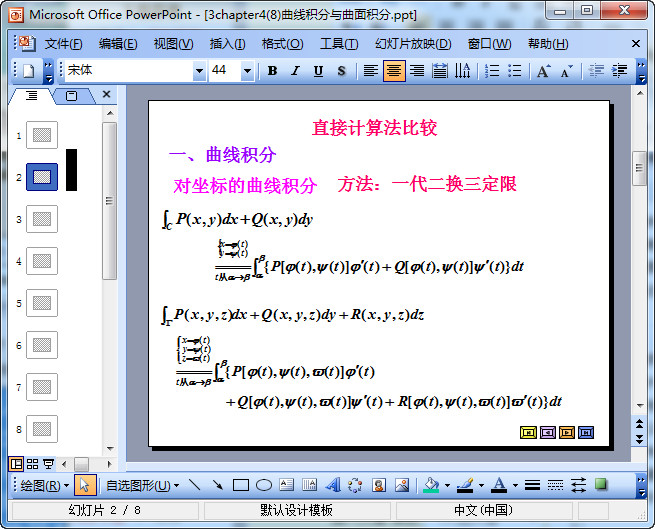Screen dimensions: 655x529
Task: Expand standard toolbar options
Action: 48,71
